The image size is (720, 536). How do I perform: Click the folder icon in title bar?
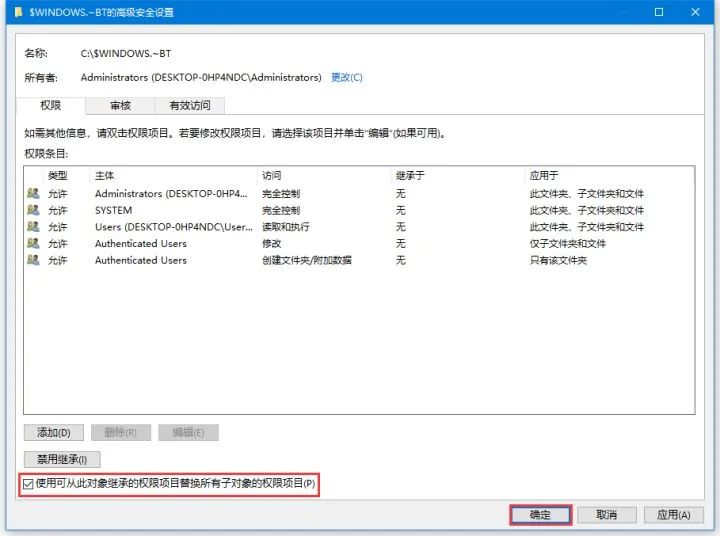point(18,12)
